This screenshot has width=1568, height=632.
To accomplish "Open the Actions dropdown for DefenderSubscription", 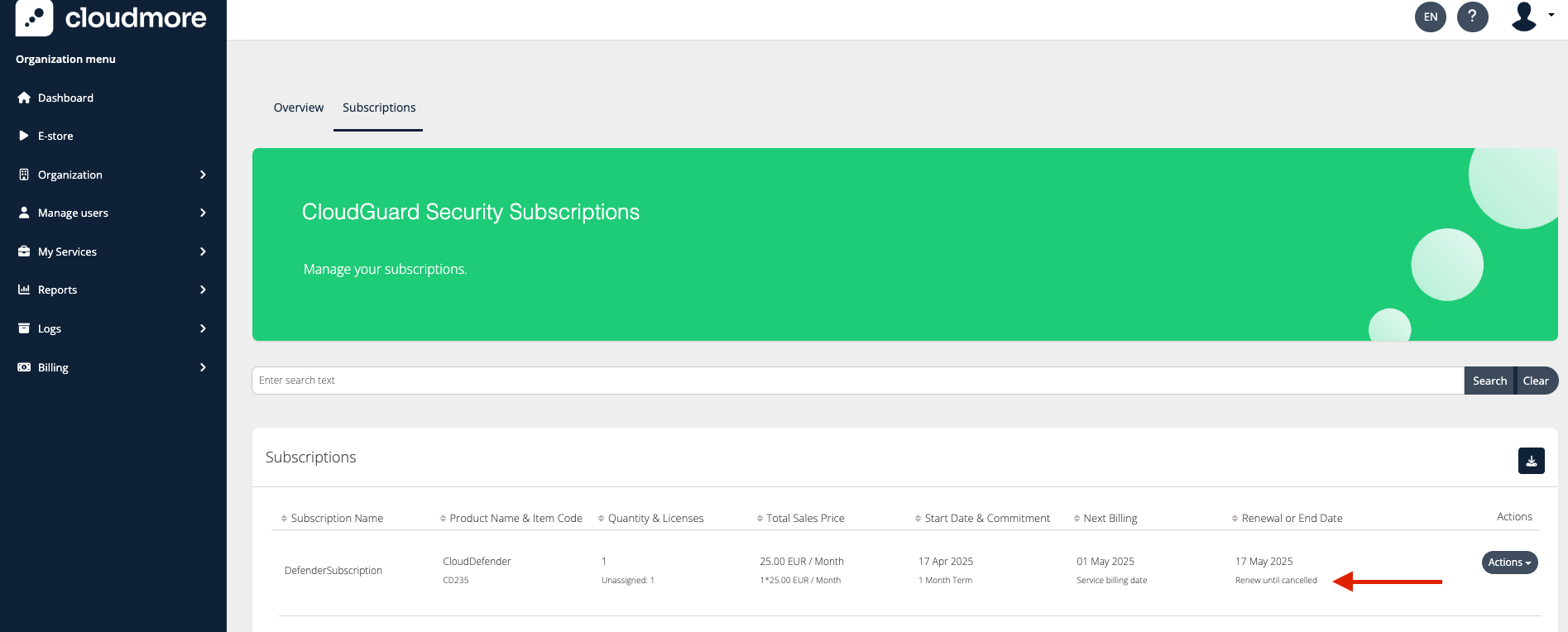I will pyautogui.click(x=1509, y=563).
